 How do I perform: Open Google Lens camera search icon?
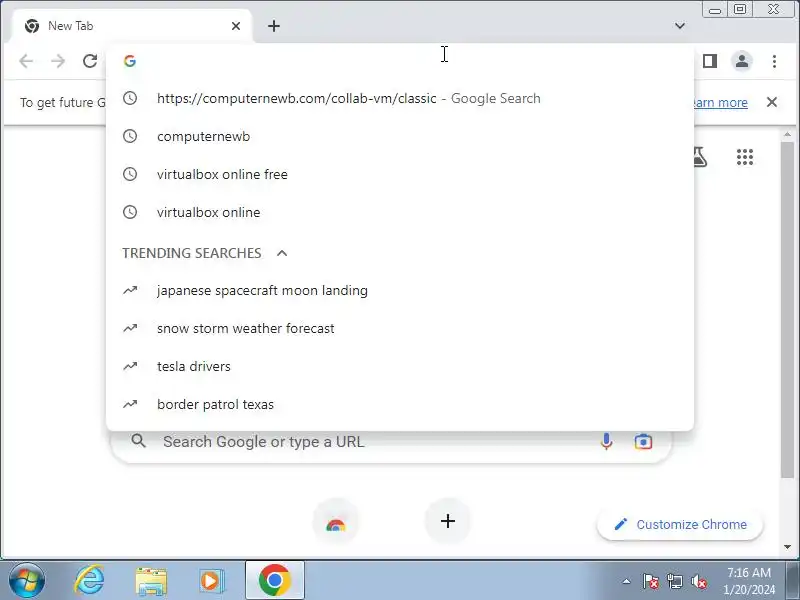[643, 441]
